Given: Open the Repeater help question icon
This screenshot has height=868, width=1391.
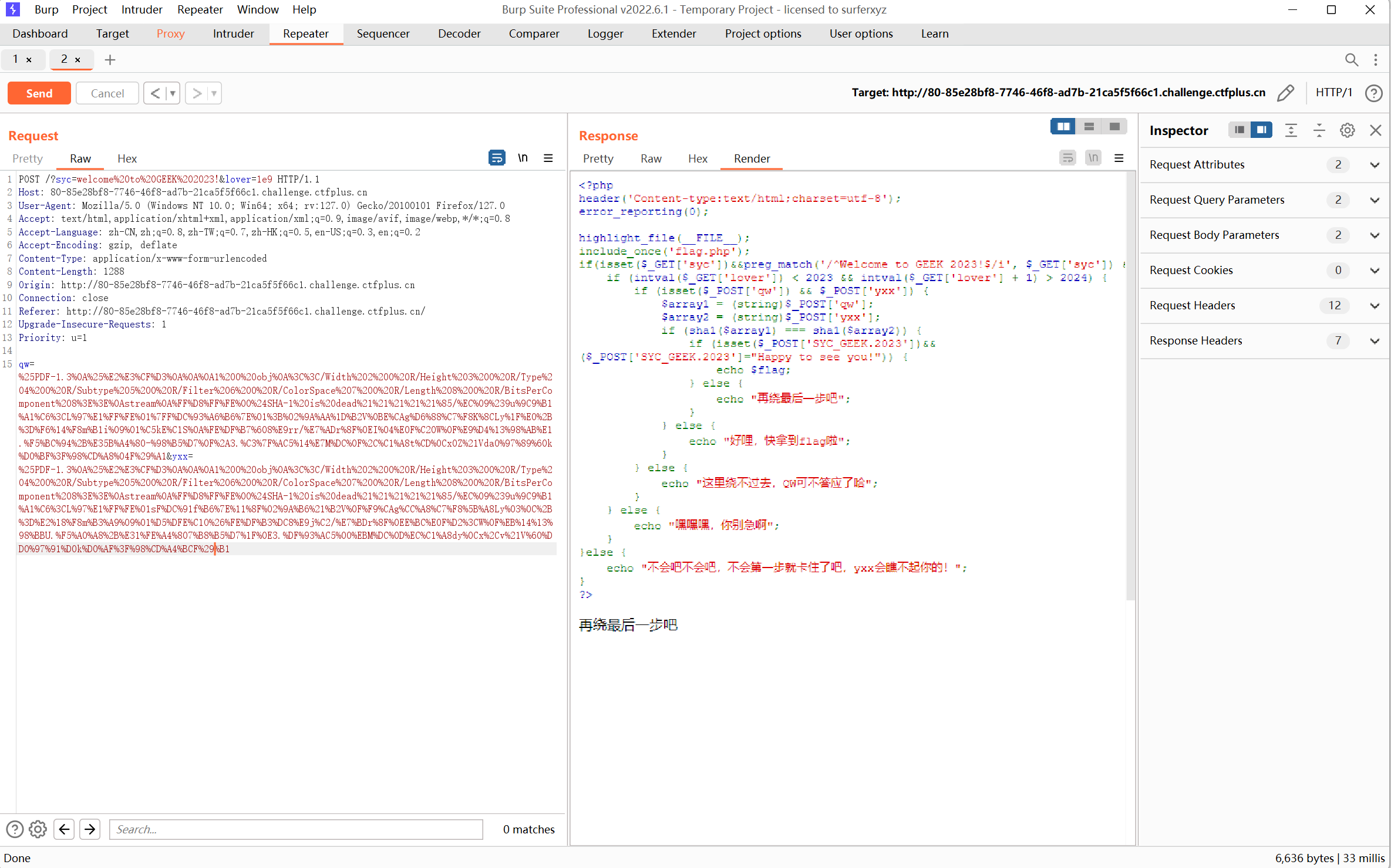Looking at the screenshot, I should point(1373,93).
